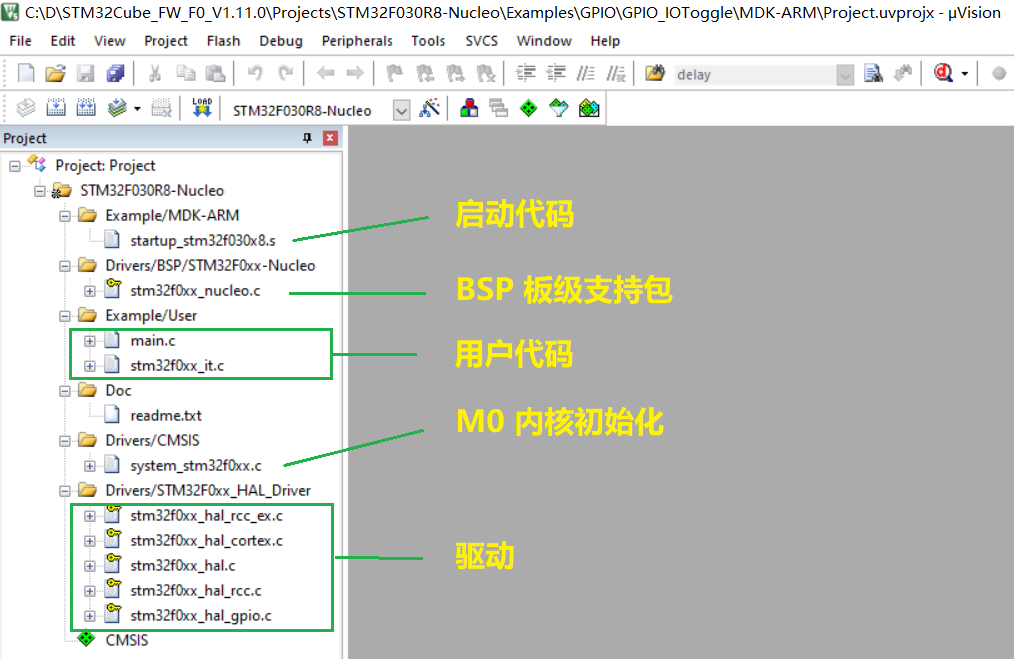The width and height of the screenshot is (1014, 659).
Task: Close the Project panel
Action: pos(330,138)
